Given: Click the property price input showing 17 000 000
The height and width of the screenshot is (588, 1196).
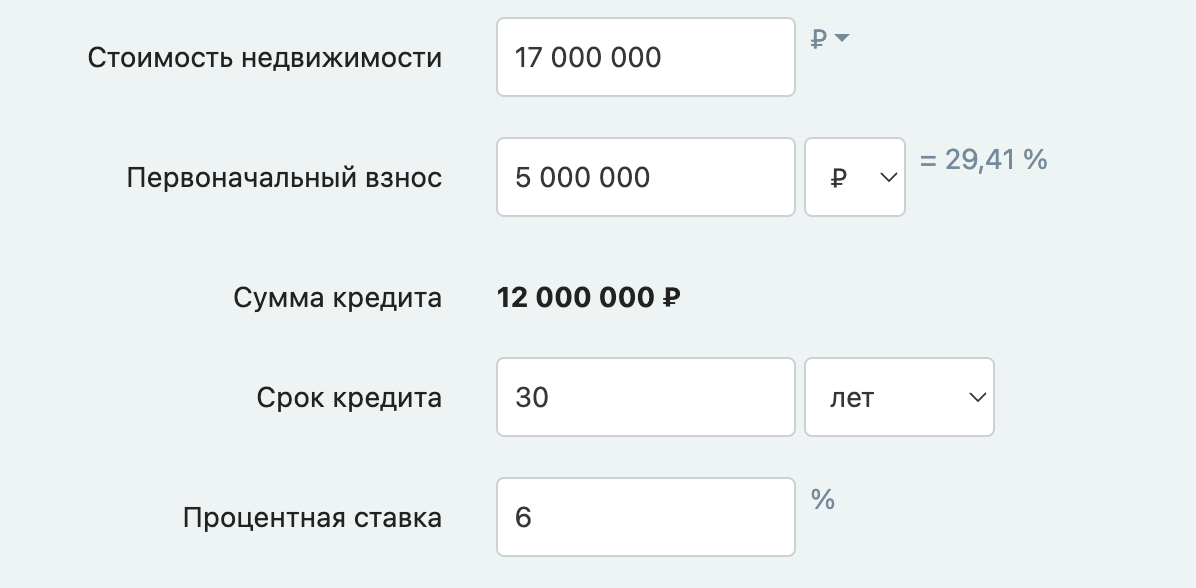Looking at the screenshot, I should [x=645, y=57].
